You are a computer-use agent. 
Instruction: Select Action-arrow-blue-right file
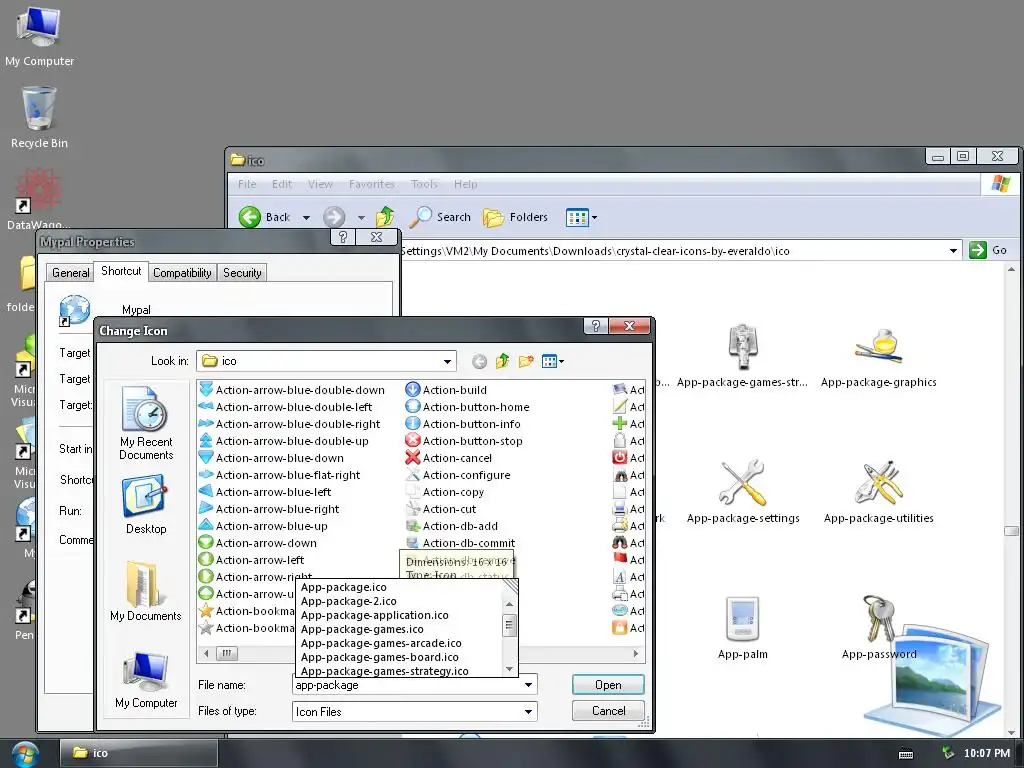[269, 509]
